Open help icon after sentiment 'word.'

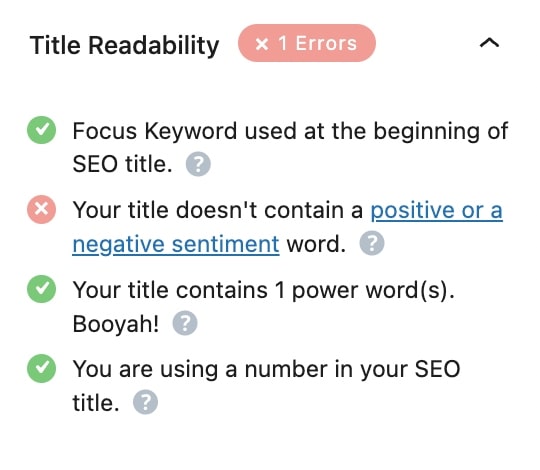coord(372,243)
